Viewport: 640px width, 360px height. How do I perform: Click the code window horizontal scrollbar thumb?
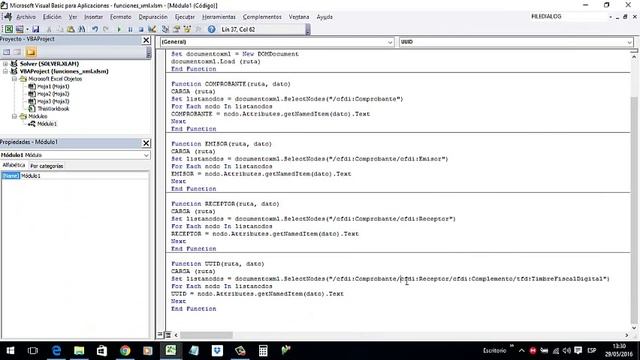tap(207, 335)
